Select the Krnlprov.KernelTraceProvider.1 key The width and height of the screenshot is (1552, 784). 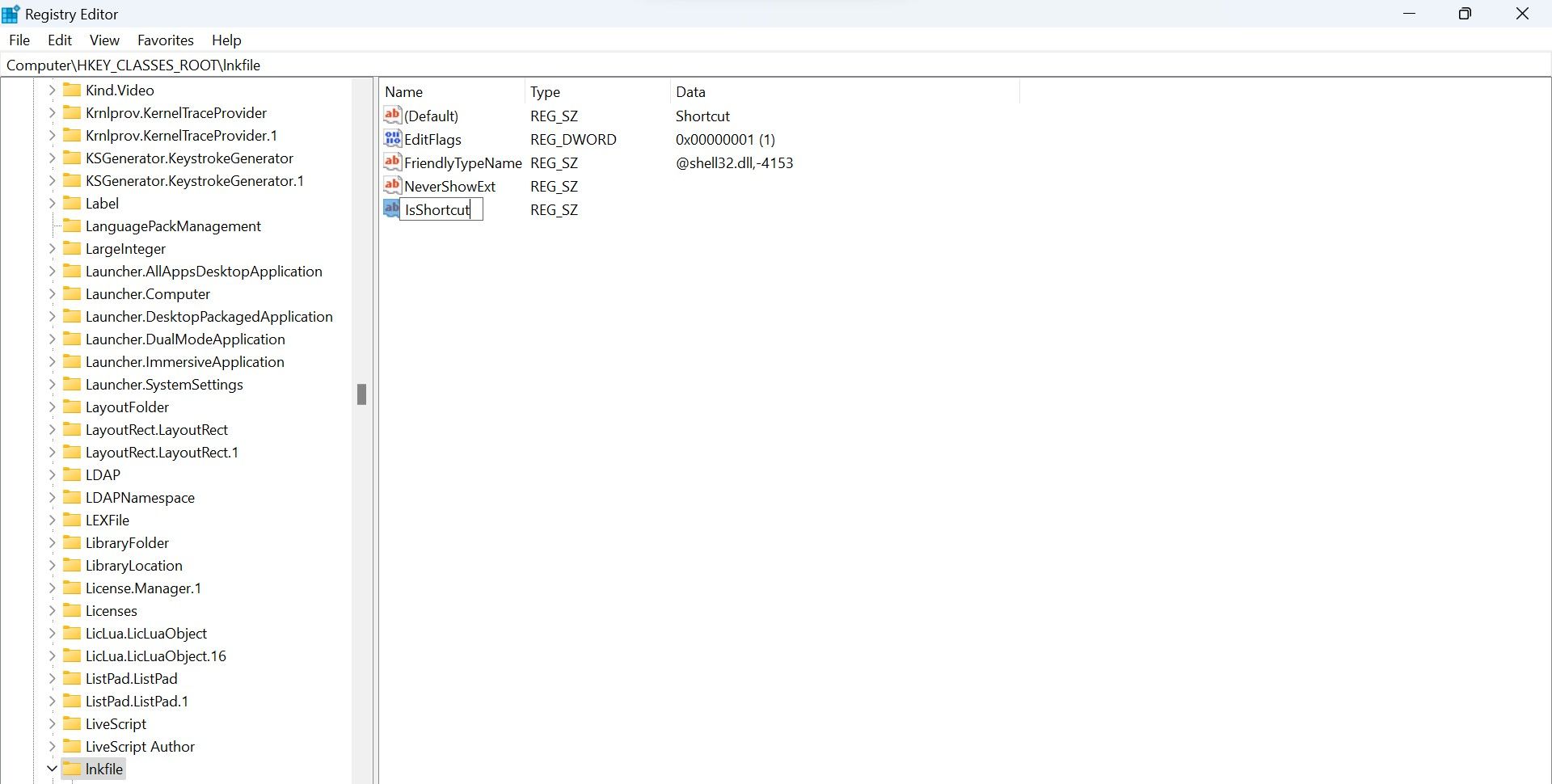click(182, 135)
